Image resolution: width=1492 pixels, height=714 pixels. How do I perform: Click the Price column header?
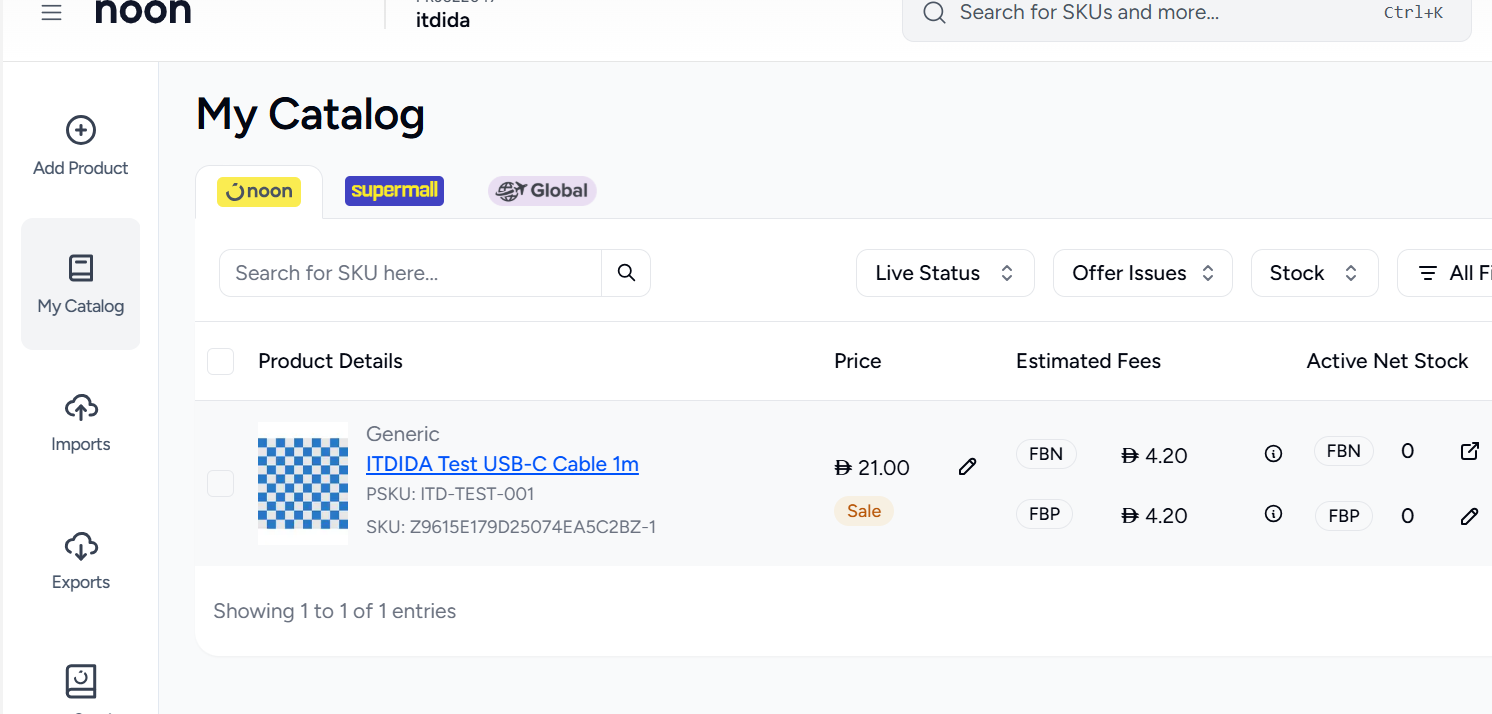pyautogui.click(x=858, y=361)
